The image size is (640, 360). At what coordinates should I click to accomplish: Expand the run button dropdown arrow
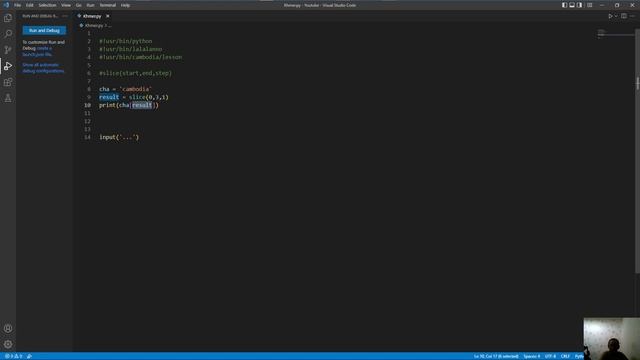(616, 16)
